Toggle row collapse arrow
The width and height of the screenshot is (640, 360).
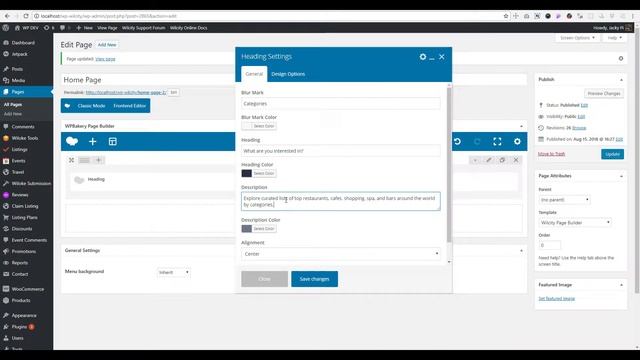point(475,160)
